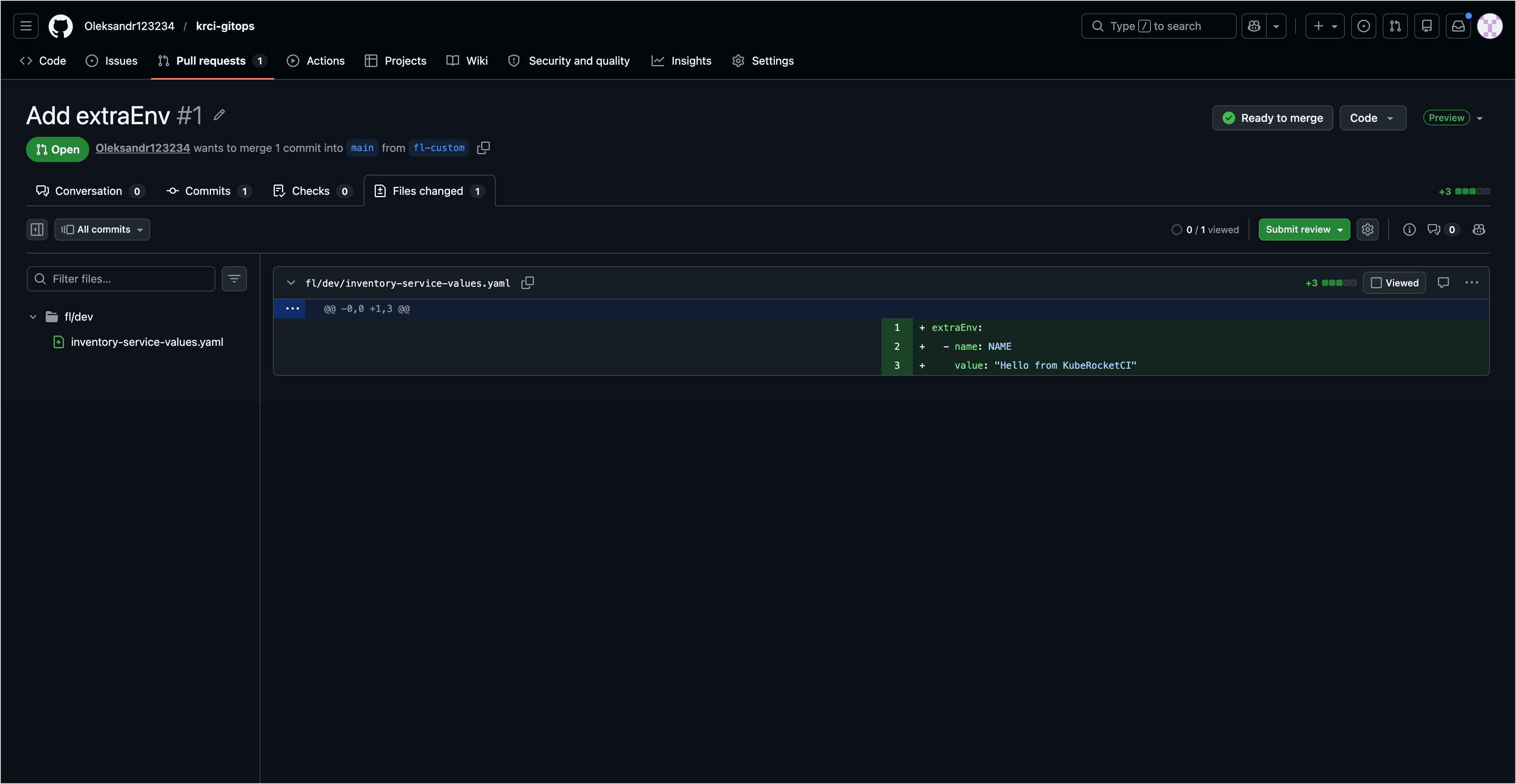Open file options three-dot menu
1516x784 pixels.
1471,282
